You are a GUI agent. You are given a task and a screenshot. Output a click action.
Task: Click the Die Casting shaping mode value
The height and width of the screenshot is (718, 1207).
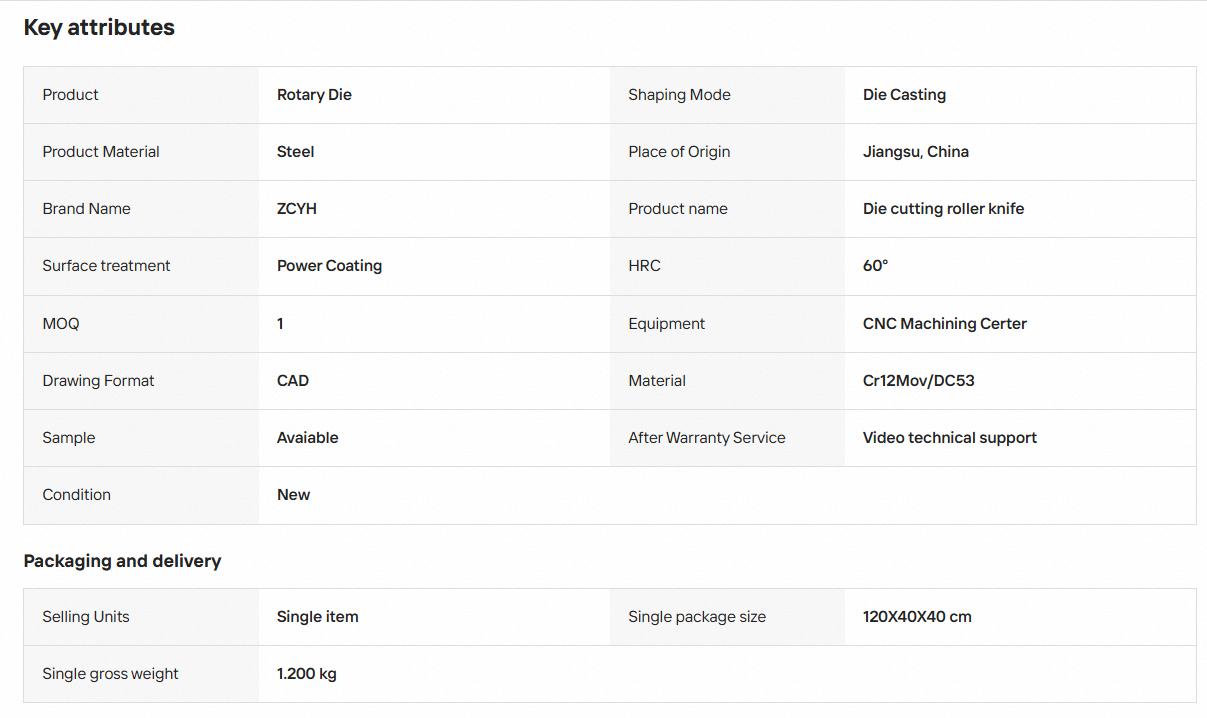pos(904,95)
